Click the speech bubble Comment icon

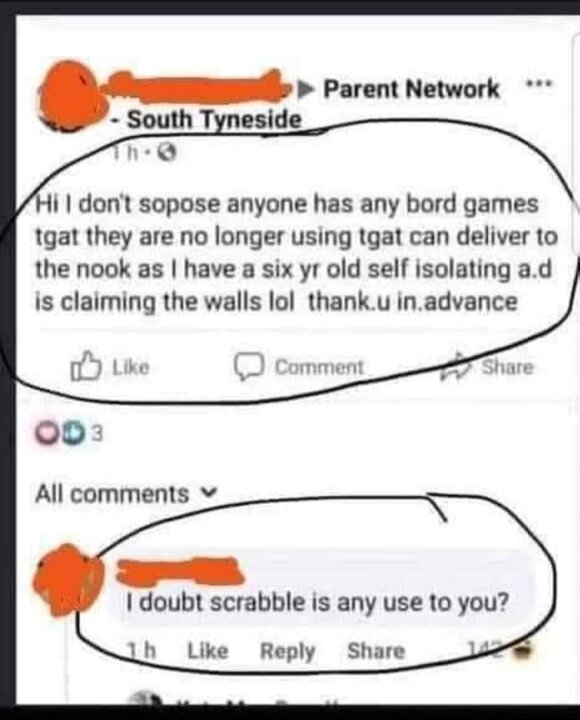coord(249,367)
